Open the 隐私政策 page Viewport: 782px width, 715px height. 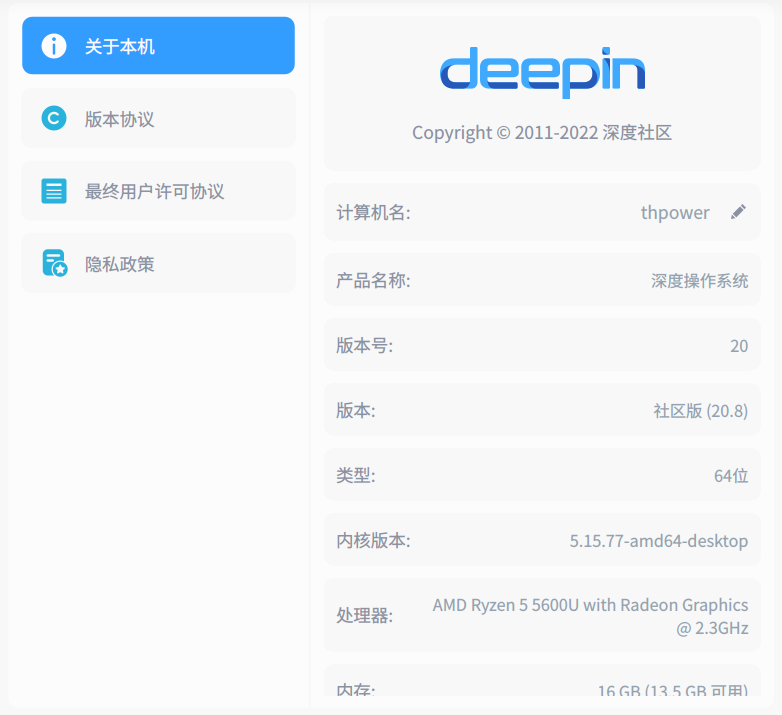click(x=159, y=263)
